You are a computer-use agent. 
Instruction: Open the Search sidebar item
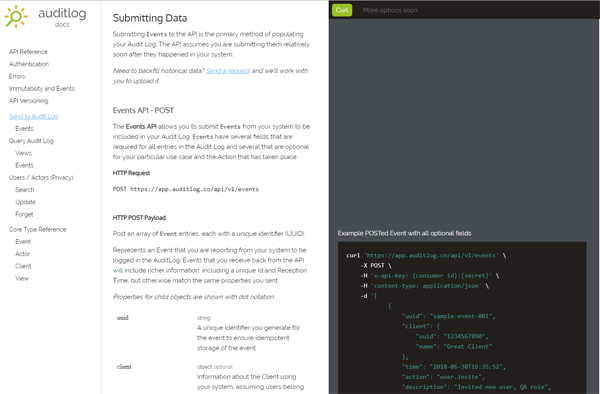point(24,190)
